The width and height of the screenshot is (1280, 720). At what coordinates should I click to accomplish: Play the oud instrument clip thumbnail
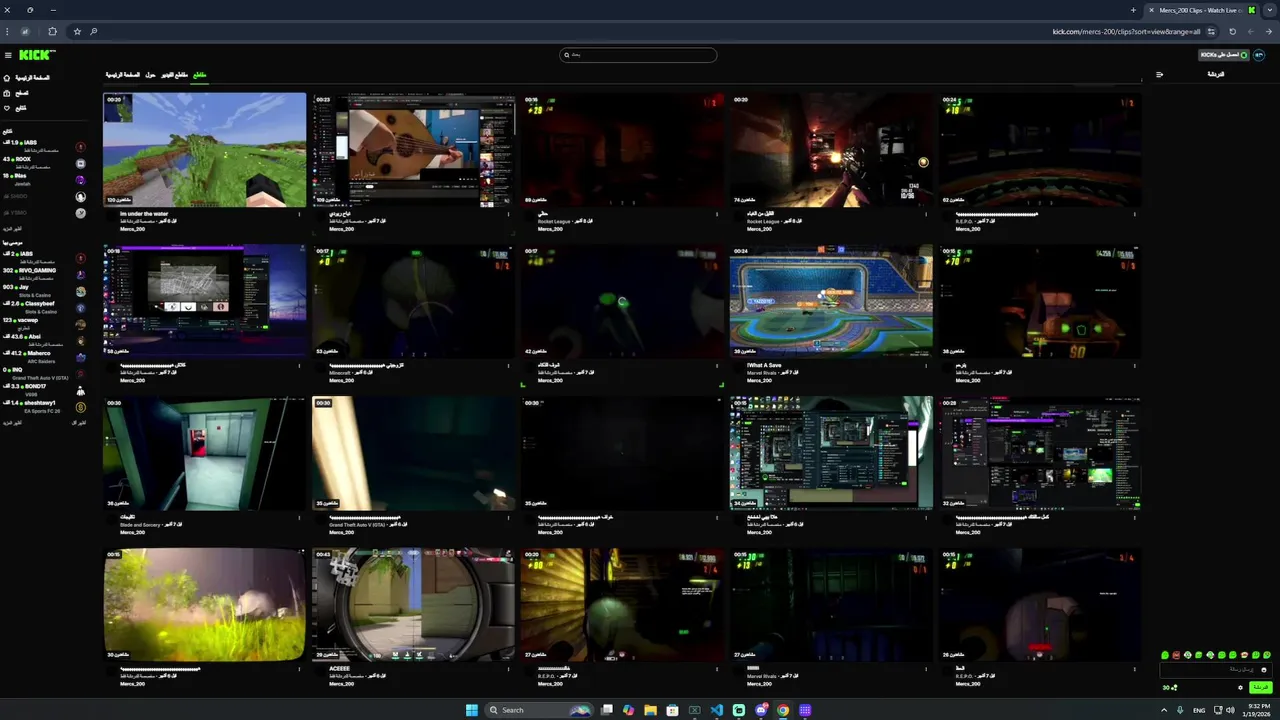pos(414,150)
